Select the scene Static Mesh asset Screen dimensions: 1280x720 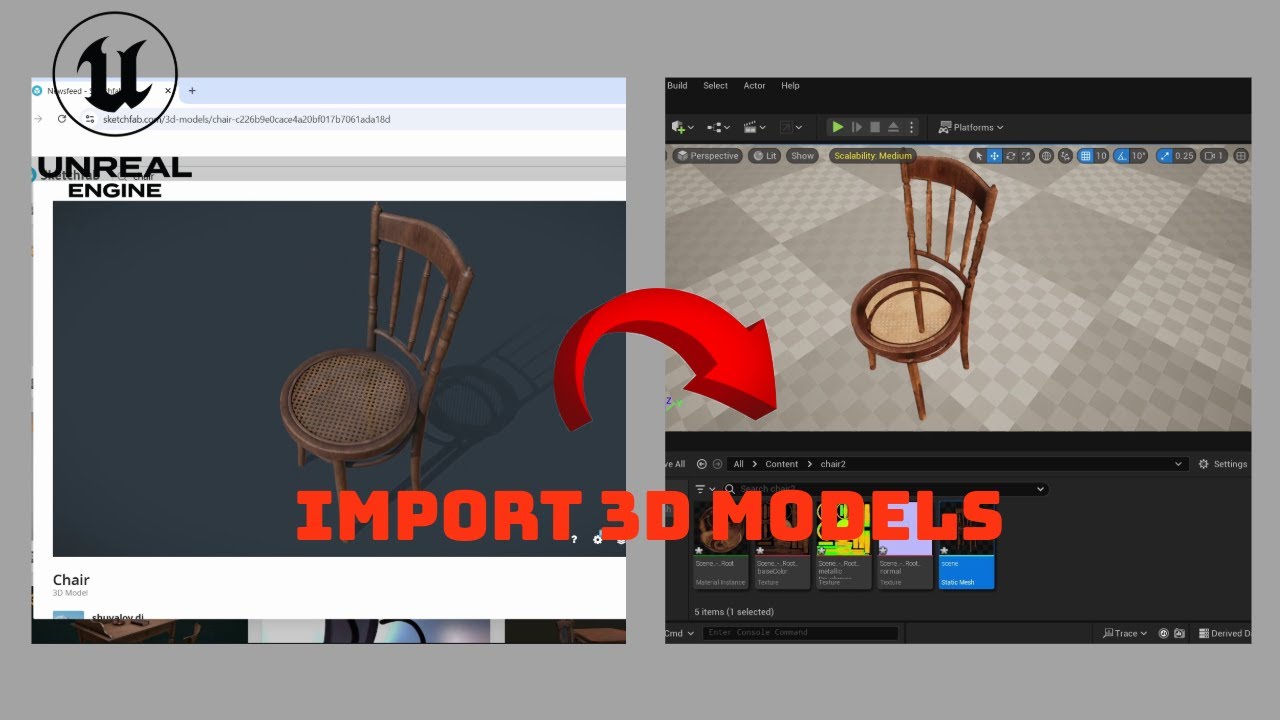(966, 545)
